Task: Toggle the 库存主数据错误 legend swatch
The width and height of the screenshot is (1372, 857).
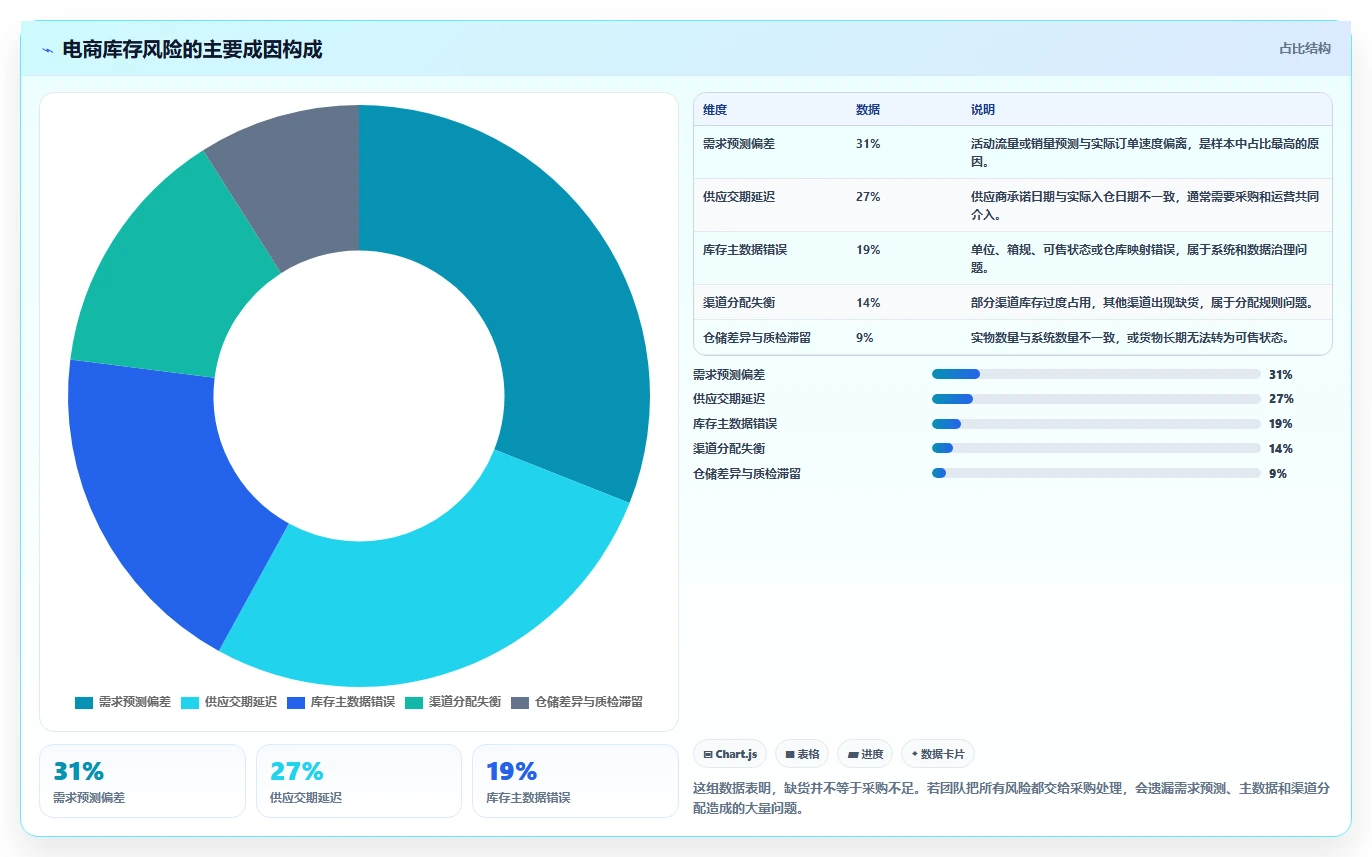Action: tap(296, 702)
